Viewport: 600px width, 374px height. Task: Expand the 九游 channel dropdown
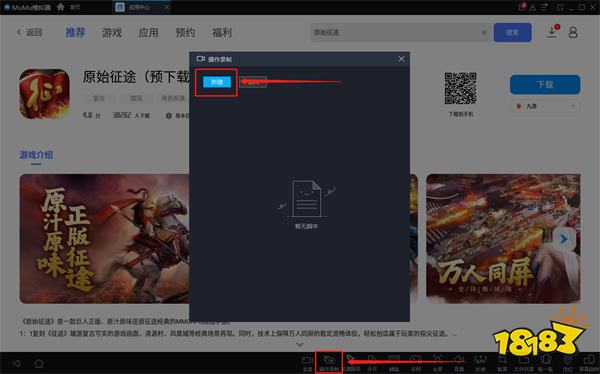(x=546, y=106)
